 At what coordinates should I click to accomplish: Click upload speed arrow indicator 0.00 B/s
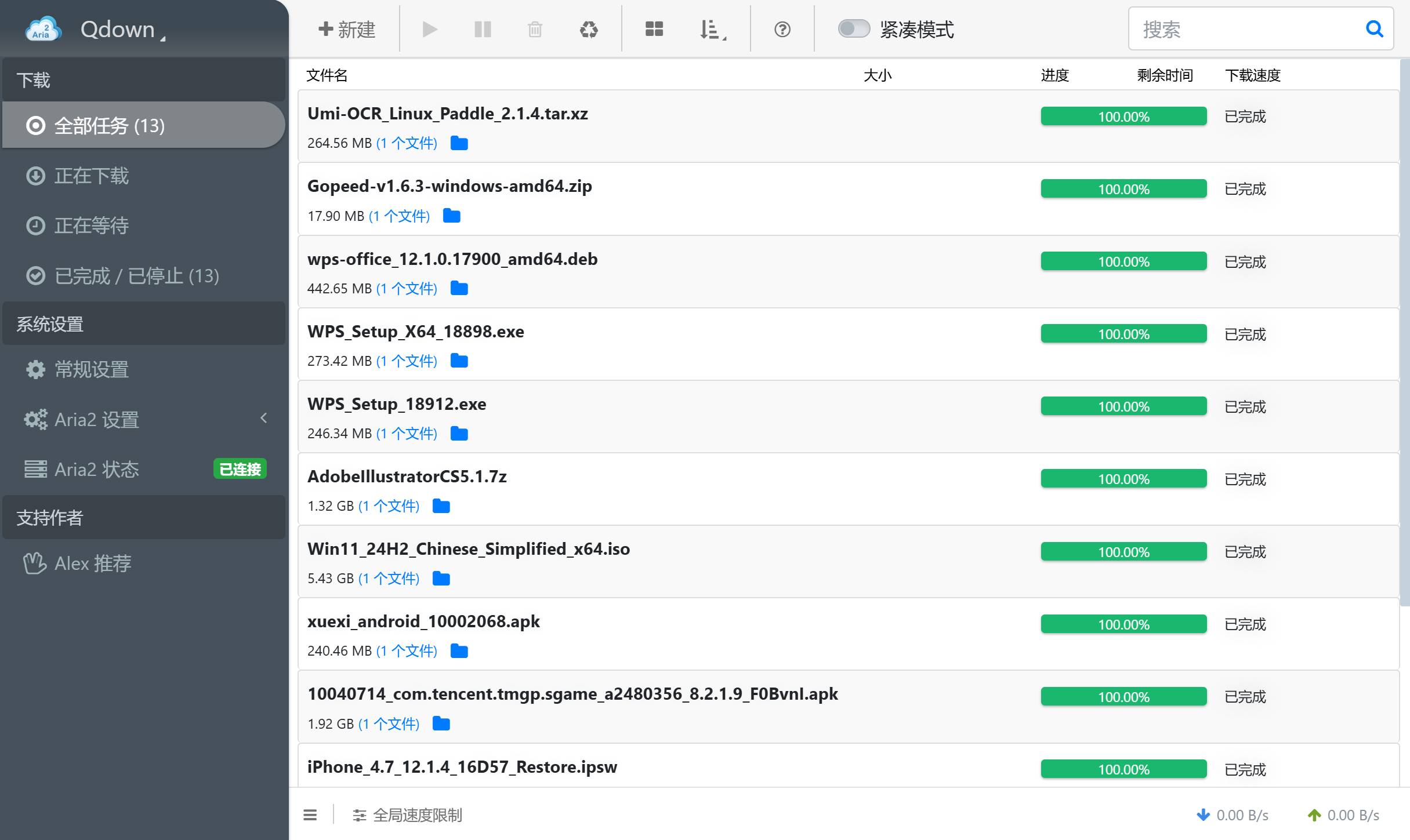(1343, 815)
